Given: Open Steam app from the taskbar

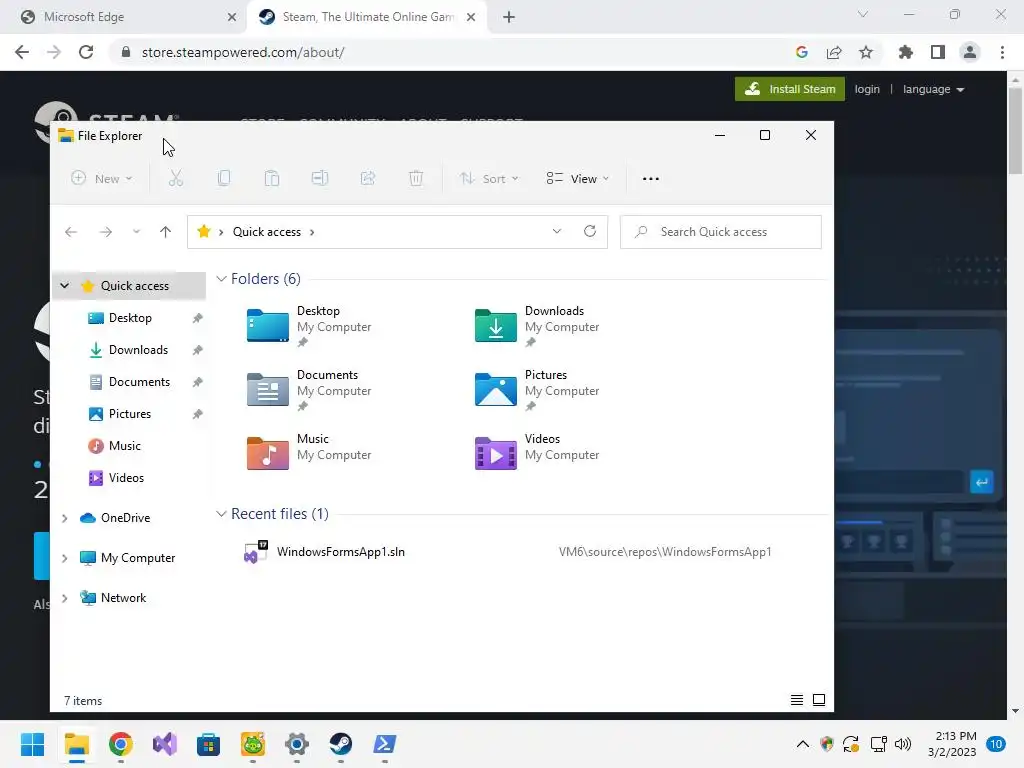Looking at the screenshot, I should click(340, 744).
